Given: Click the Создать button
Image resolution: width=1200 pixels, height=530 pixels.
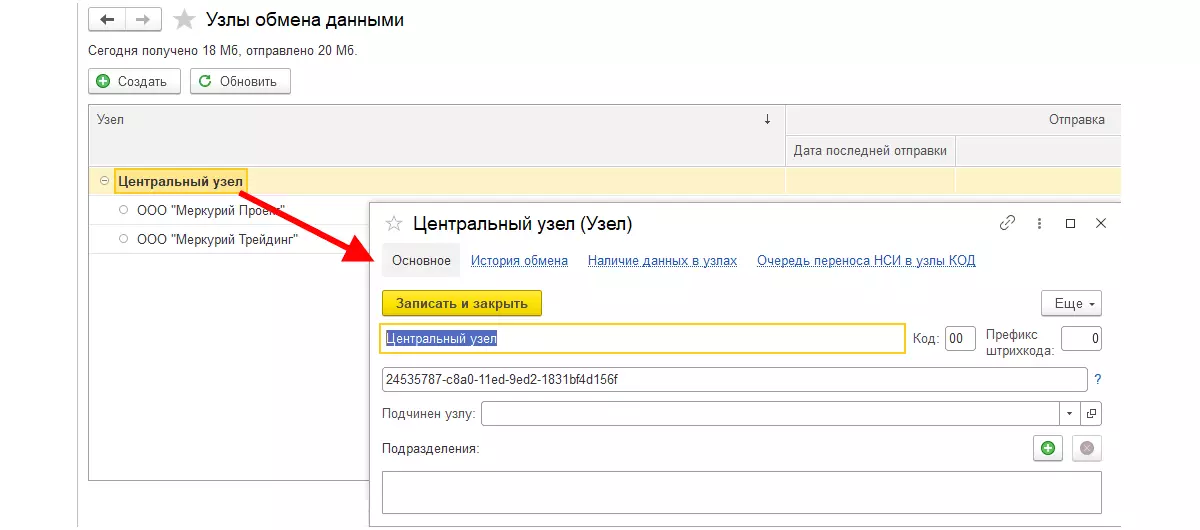Looking at the screenshot, I should coord(134,81).
